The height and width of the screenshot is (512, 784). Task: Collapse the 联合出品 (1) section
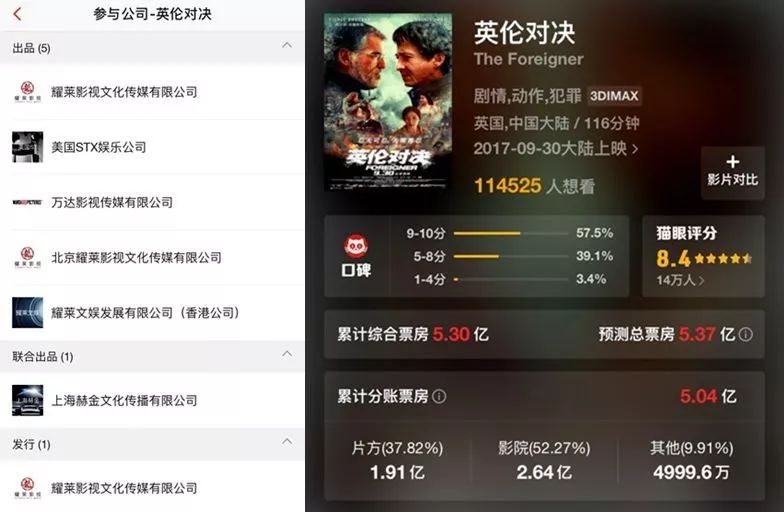click(287, 354)
